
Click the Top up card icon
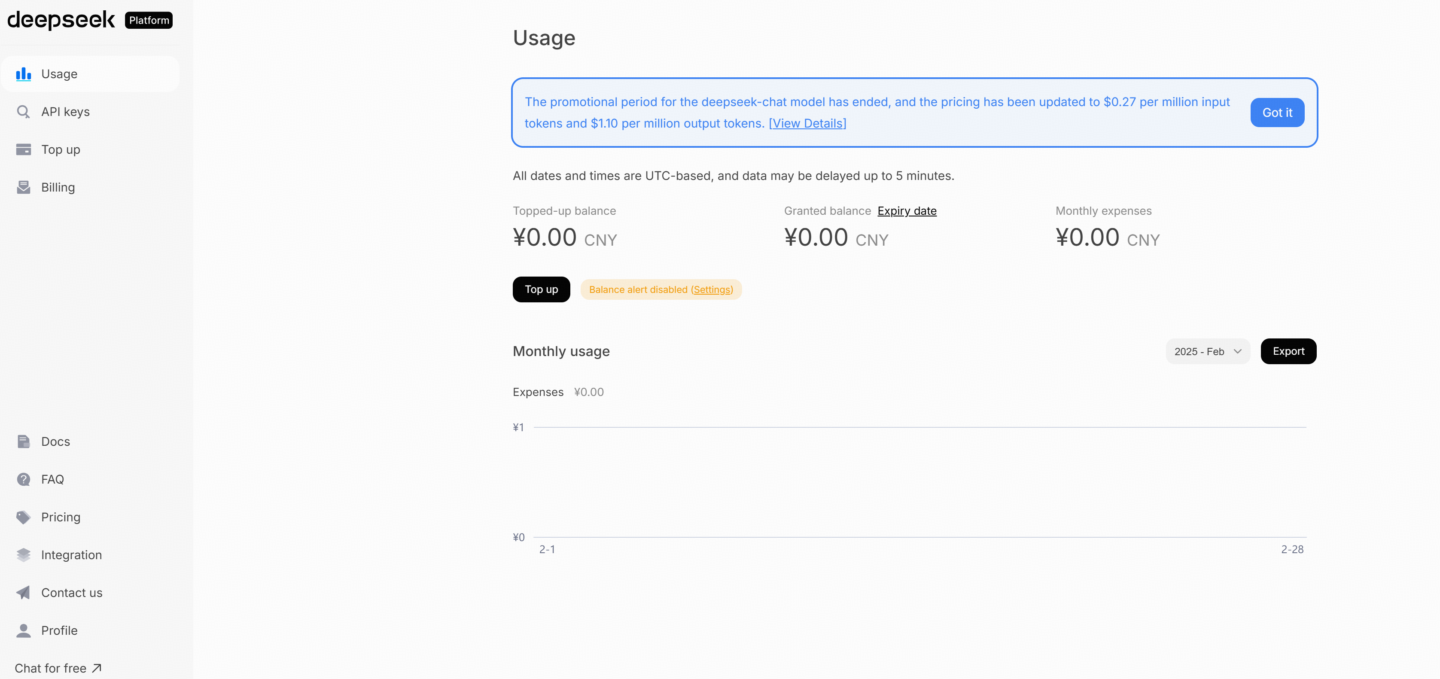pos(23,150)
